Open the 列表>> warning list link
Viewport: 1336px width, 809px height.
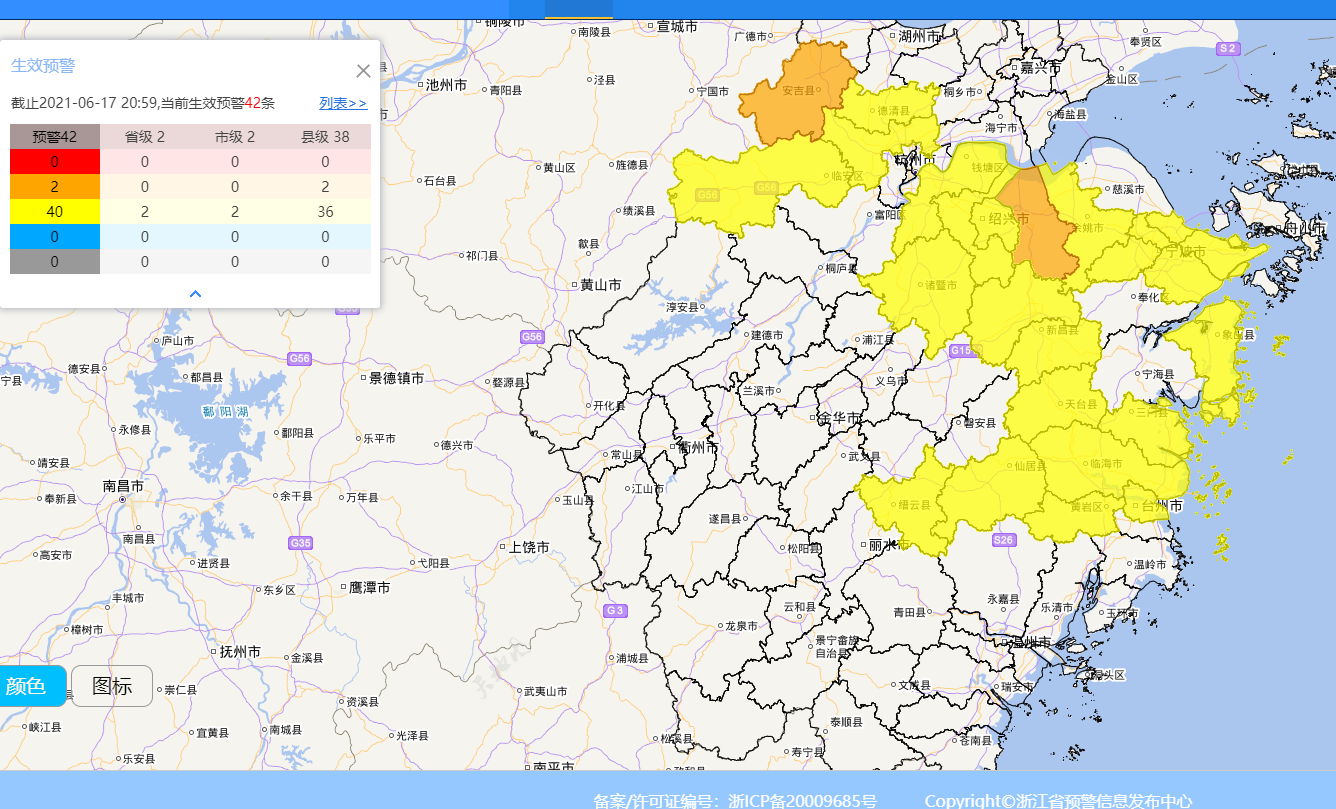coord(342,103)
